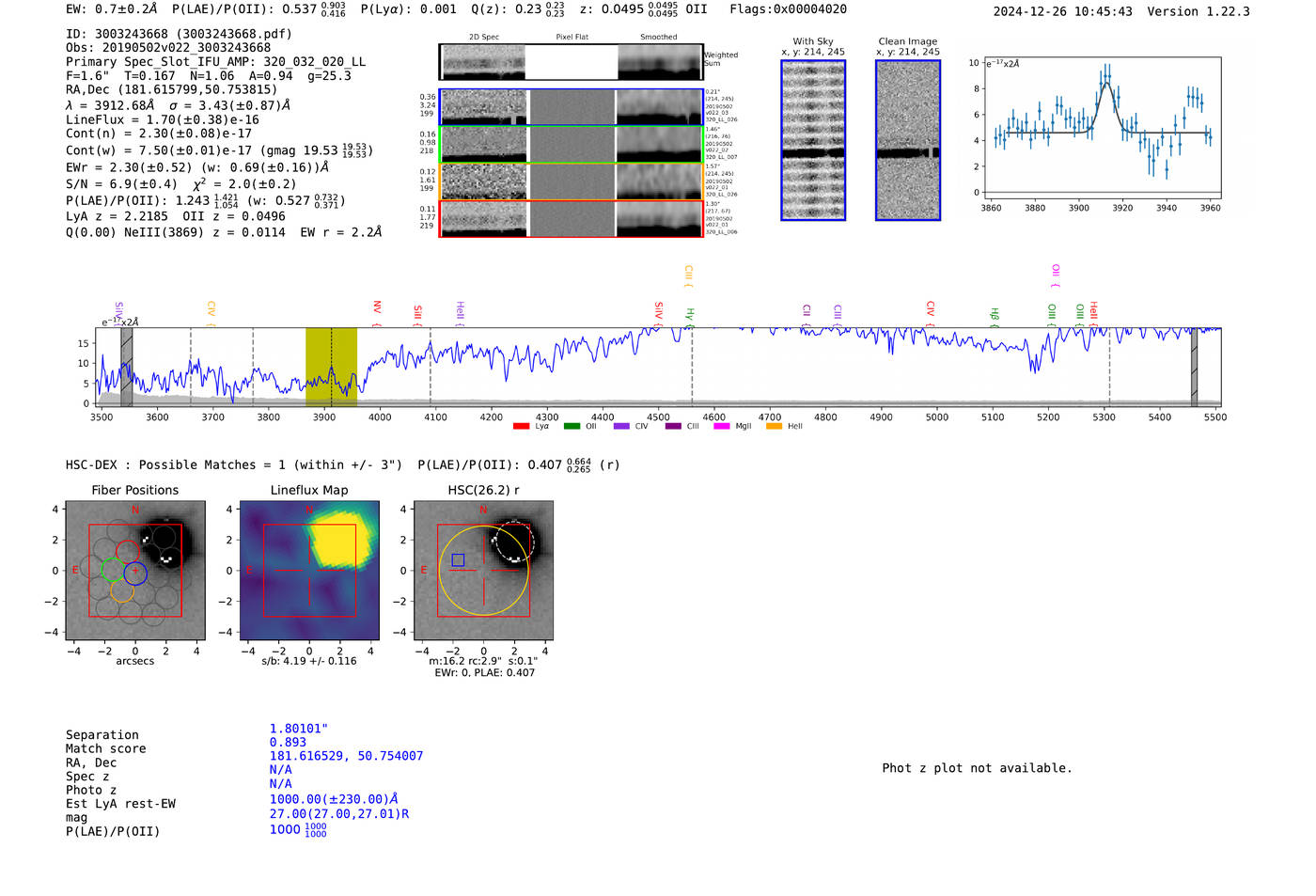The height and width of the screenshot is (896, 1316).
Task: Click the red CIV line label
Action: tap(931, 313)
